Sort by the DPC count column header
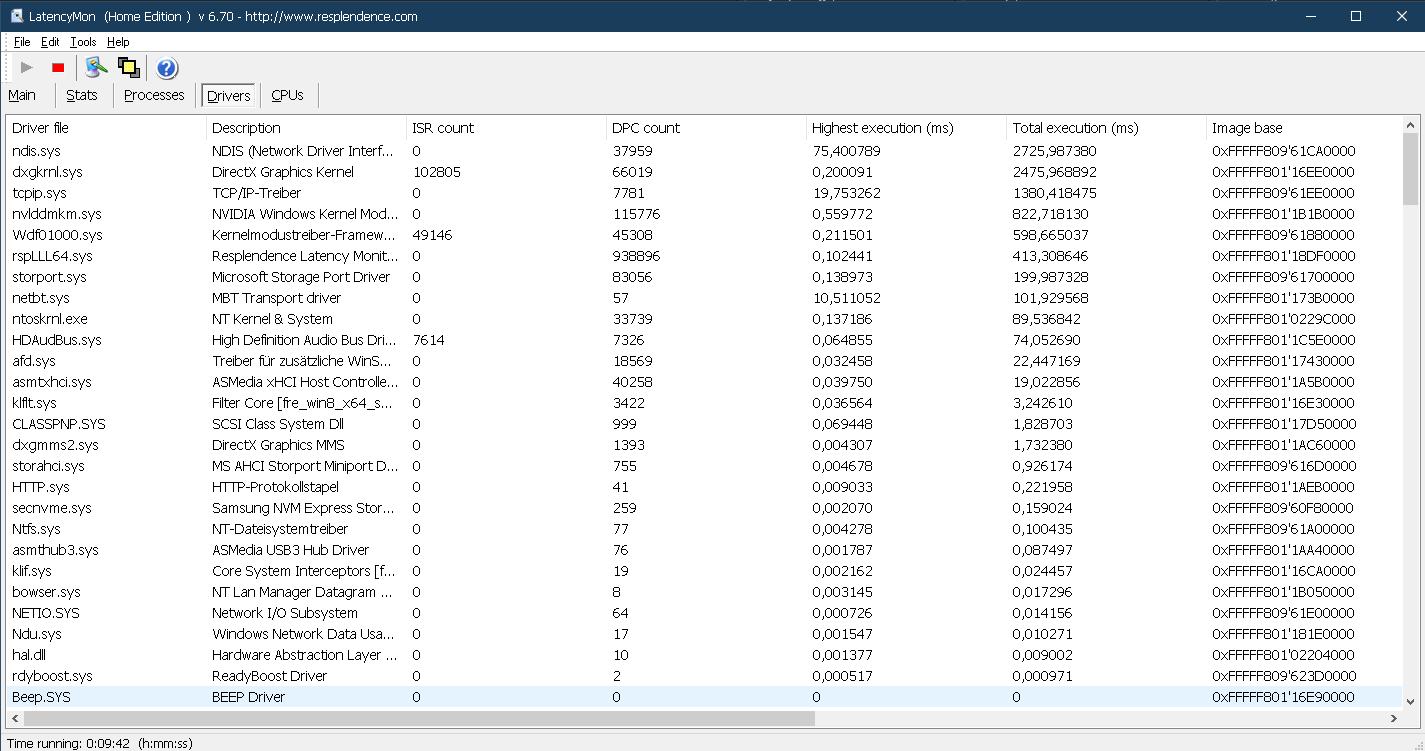The height and width of the screenshot is (751, 1425). (x=706, y=128)
